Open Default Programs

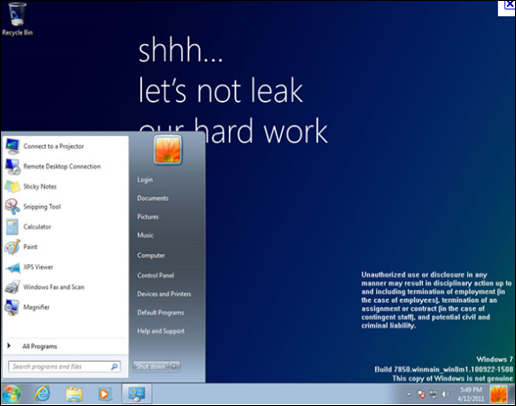(161, 313)
